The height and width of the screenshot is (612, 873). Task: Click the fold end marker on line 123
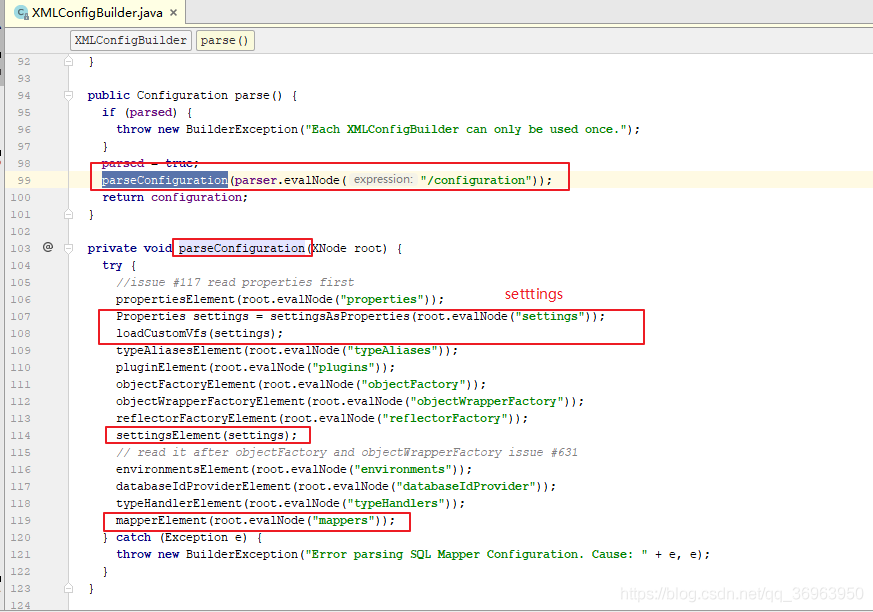click(68, 588)
